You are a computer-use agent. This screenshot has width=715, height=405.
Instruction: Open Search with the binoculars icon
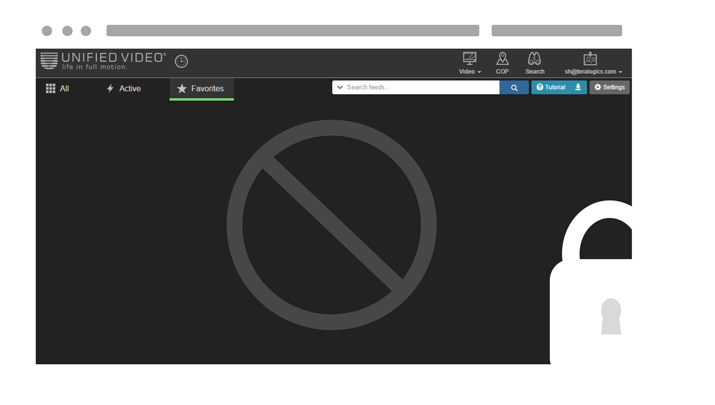click(534, 63)
